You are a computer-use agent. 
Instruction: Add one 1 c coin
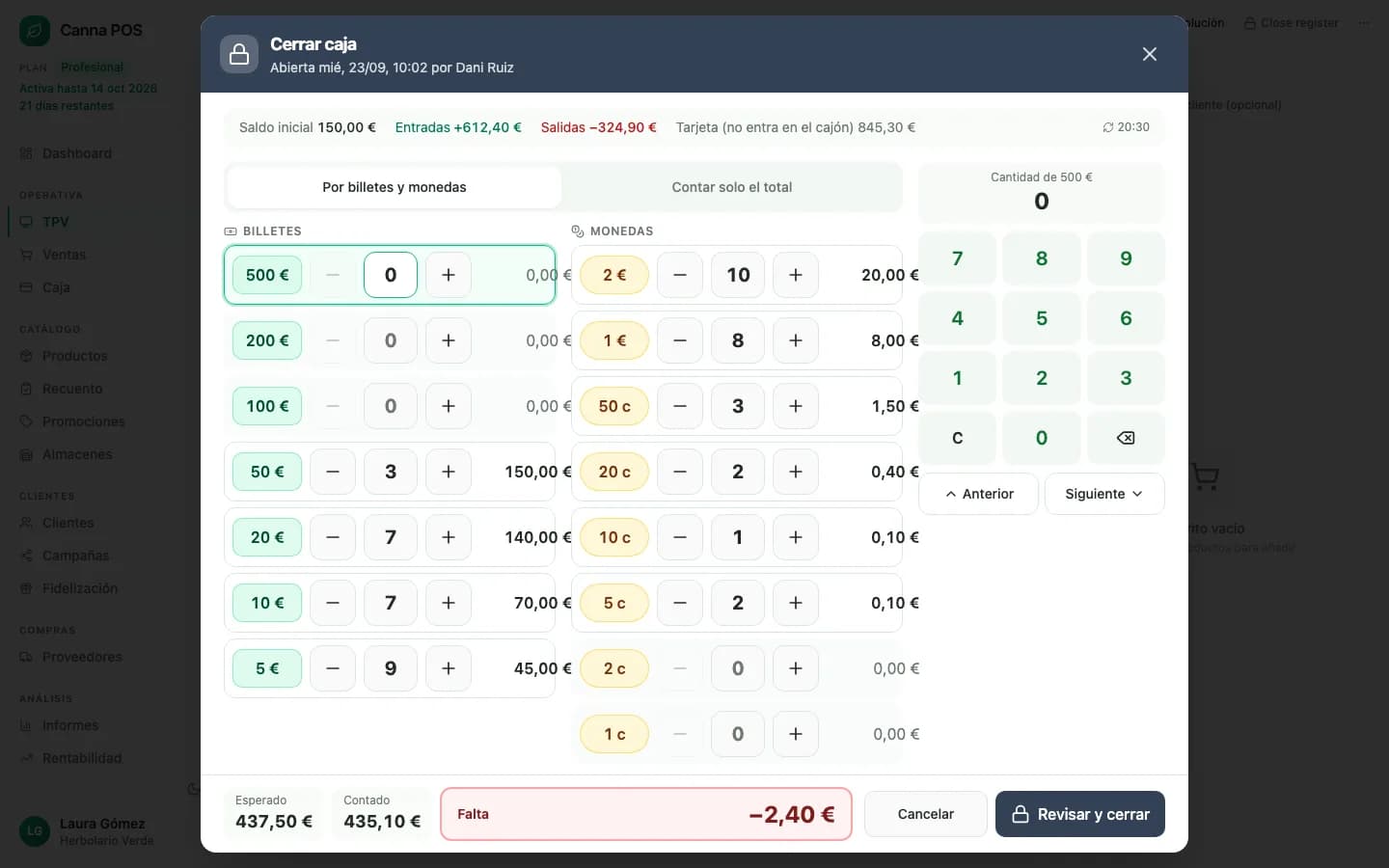click(796, 734)
